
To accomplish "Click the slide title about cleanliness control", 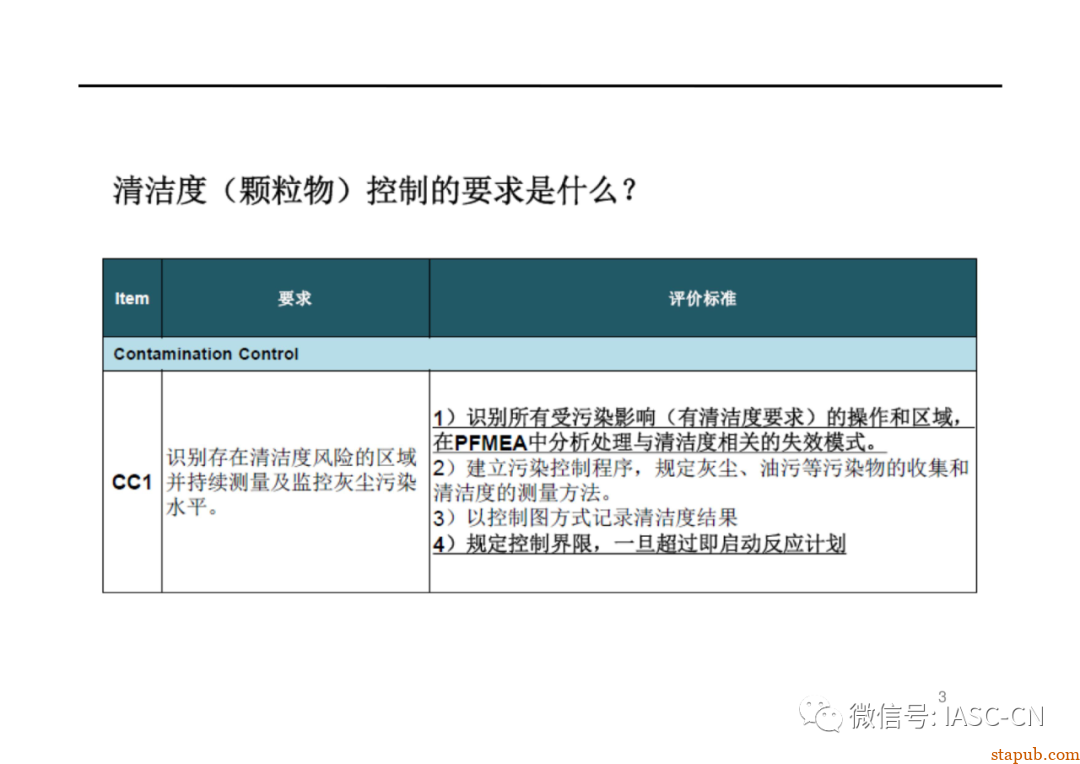I will coord(375,184).
